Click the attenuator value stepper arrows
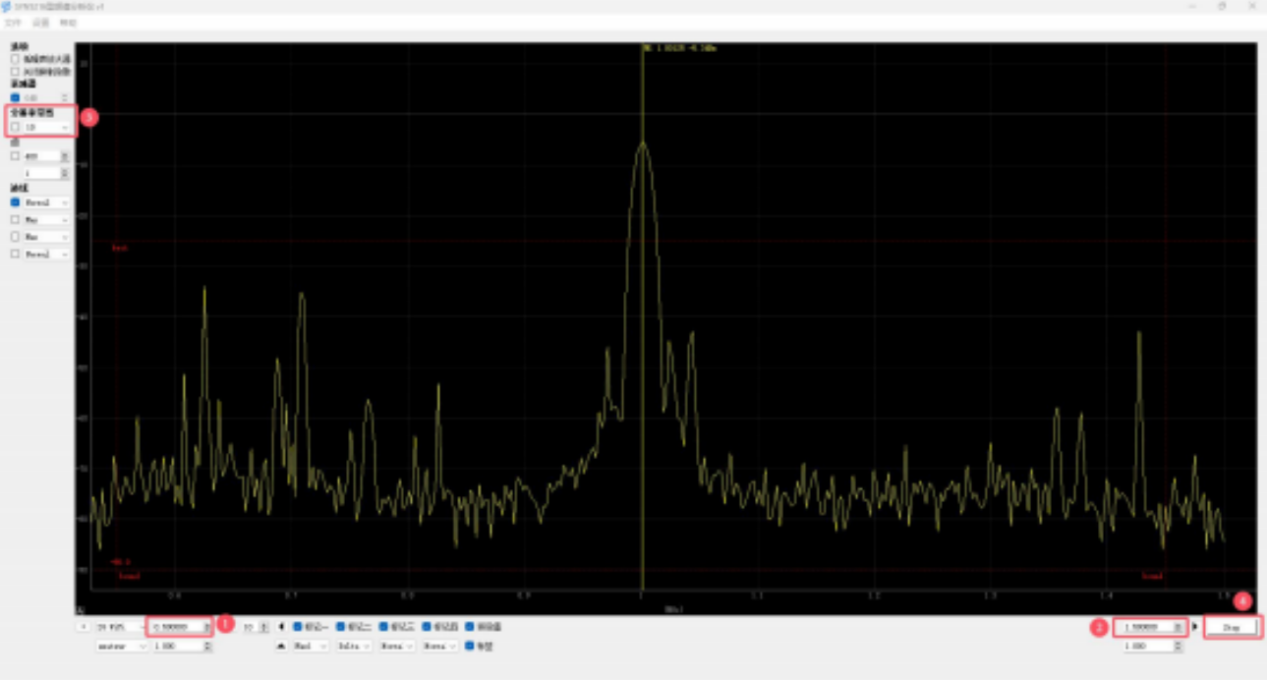The image size is (1267, 680). tap(66, 98)
